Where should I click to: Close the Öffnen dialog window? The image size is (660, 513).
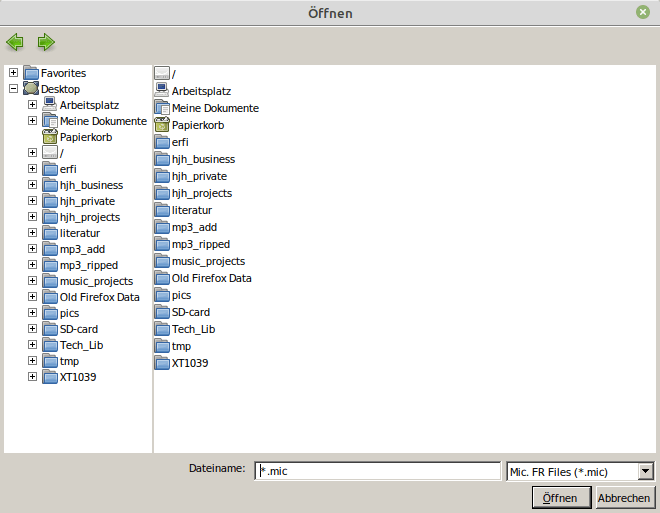pos(643,12)
